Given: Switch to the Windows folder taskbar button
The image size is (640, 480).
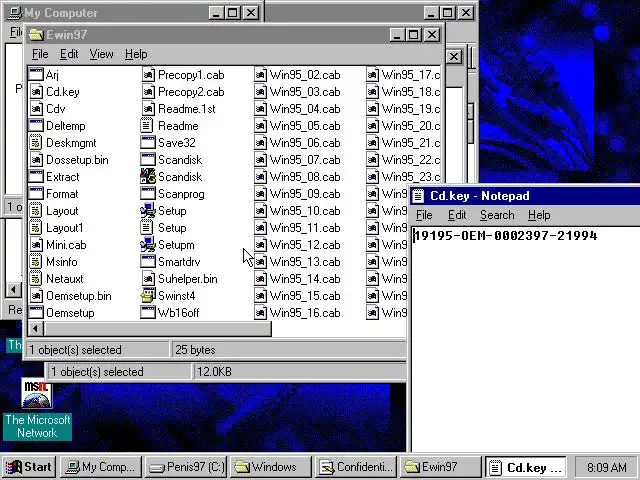Looking at the screenshot, I should (x=271, y=467).
